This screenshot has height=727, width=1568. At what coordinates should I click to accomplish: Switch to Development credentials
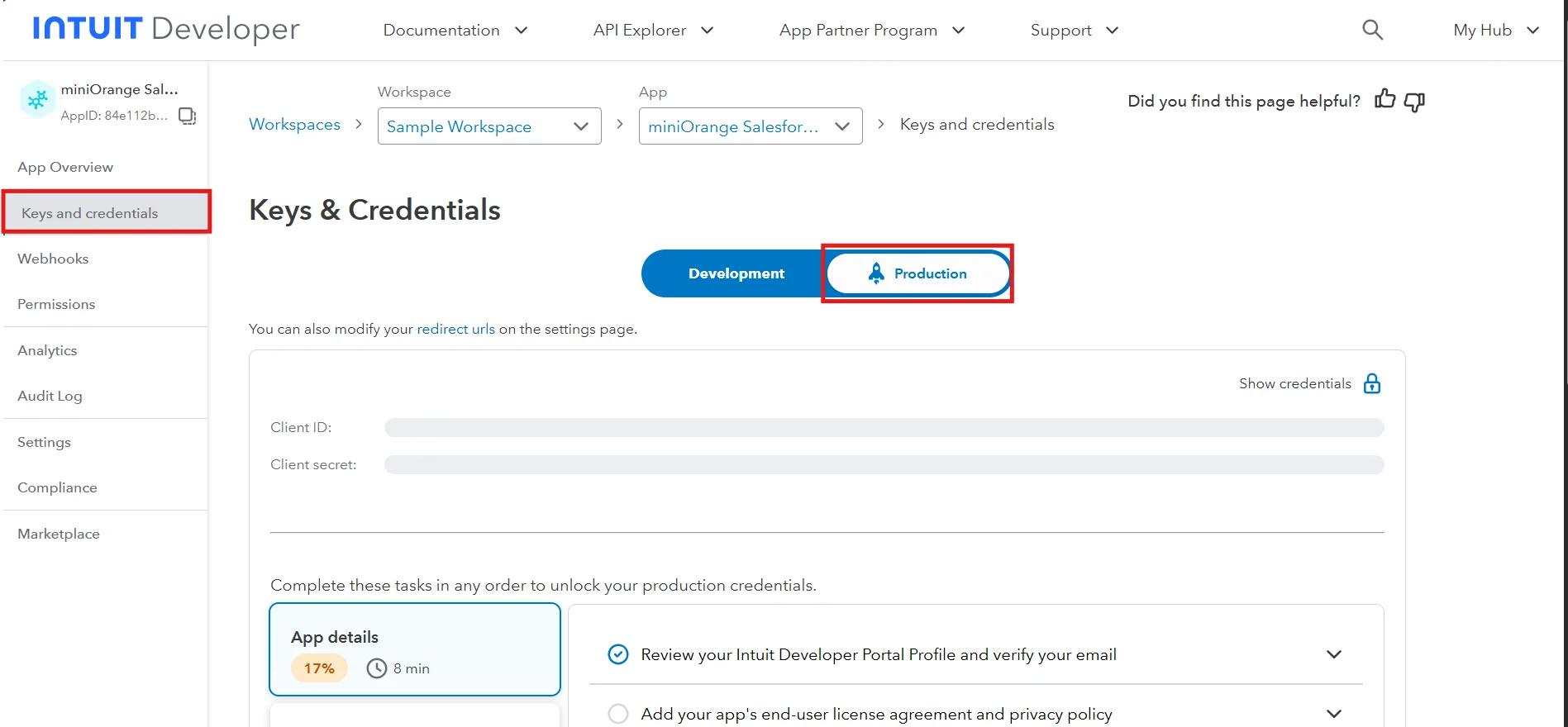tap(736, 273)
